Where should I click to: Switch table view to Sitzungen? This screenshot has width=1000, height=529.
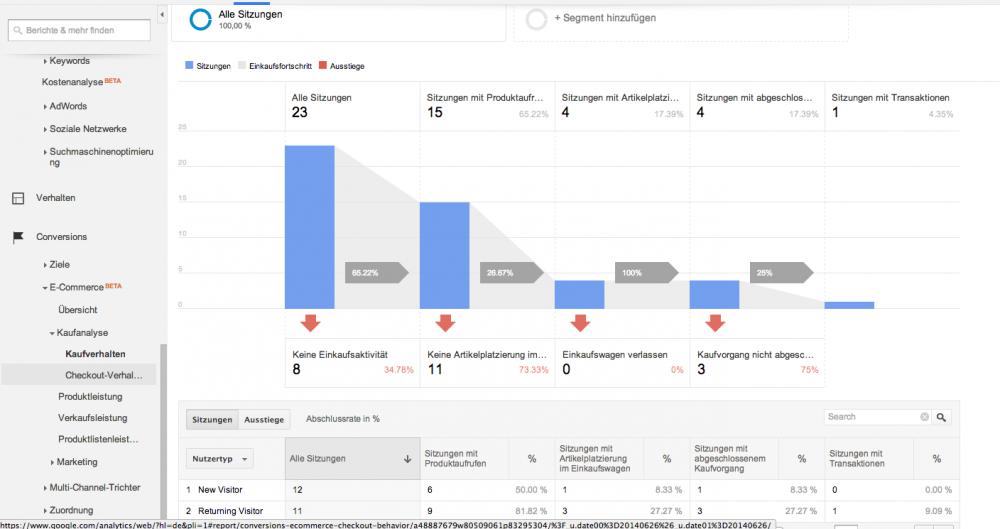point(212,419)
